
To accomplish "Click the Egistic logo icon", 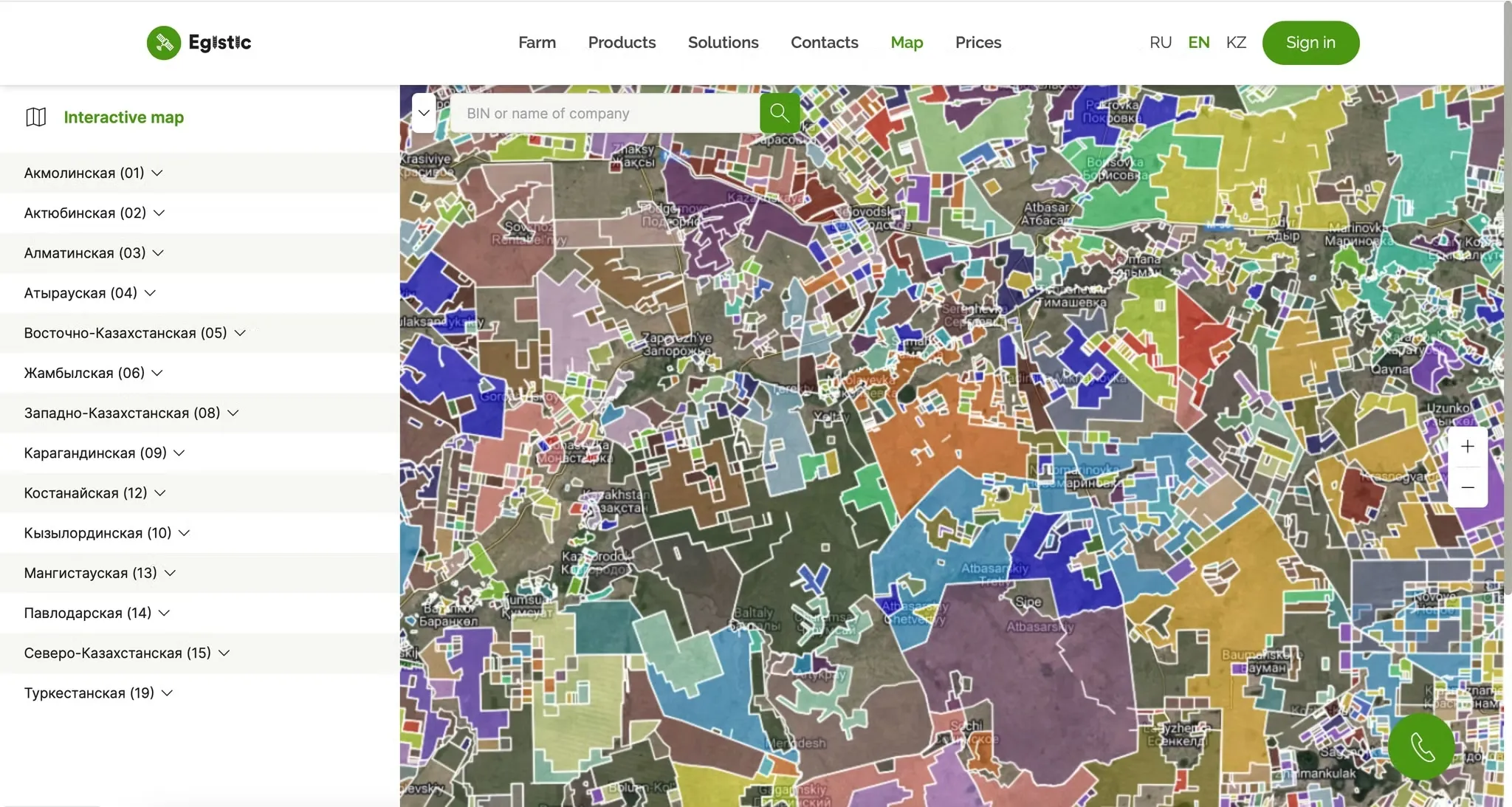I will tap(163, 43).
